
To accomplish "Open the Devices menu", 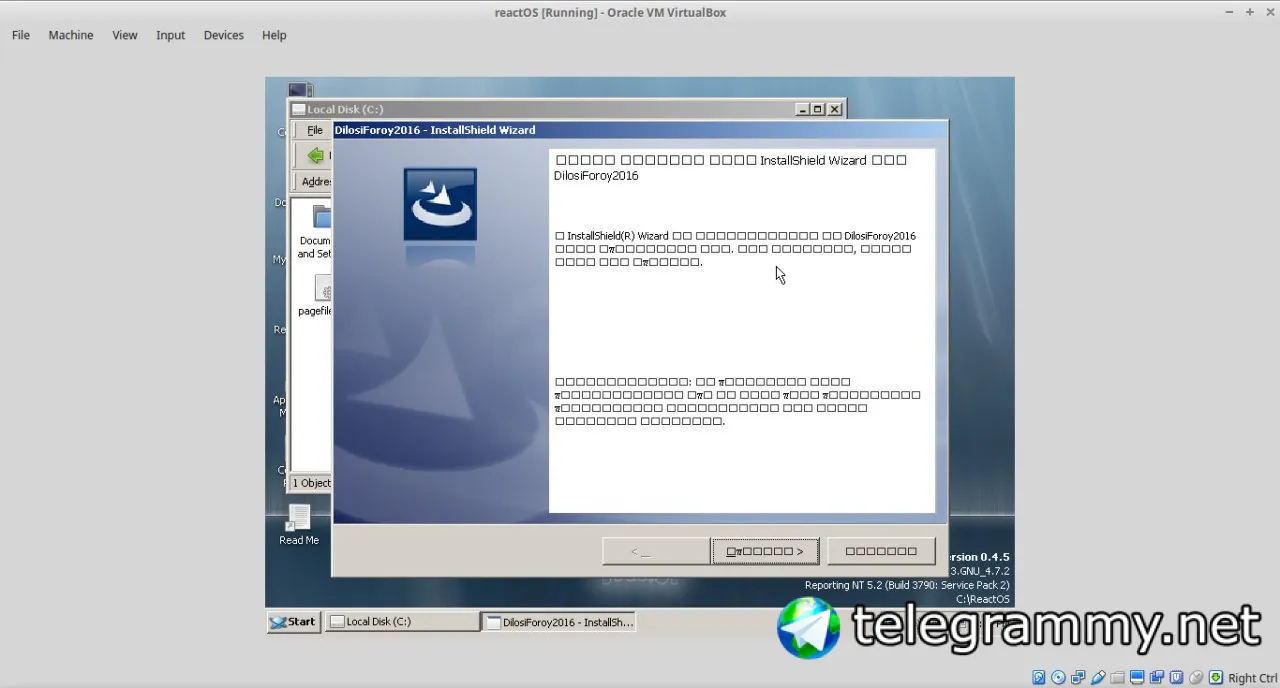I will (223, 35).
